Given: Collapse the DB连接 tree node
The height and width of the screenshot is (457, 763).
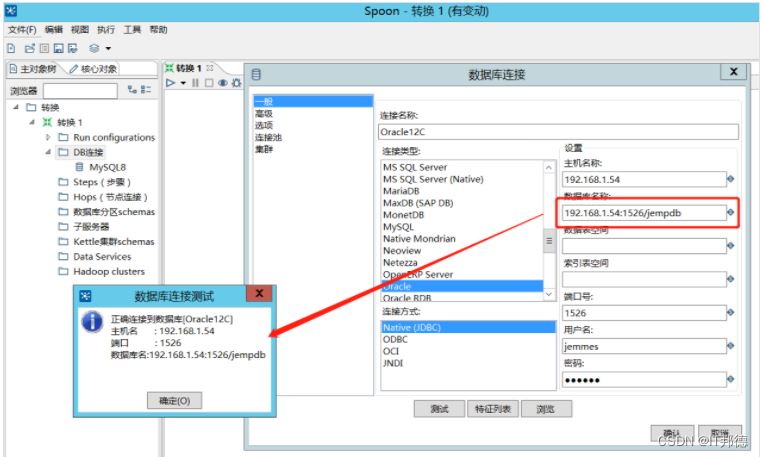Looking at the screenshot, I should pyautogui.click(x=48, y=152).
